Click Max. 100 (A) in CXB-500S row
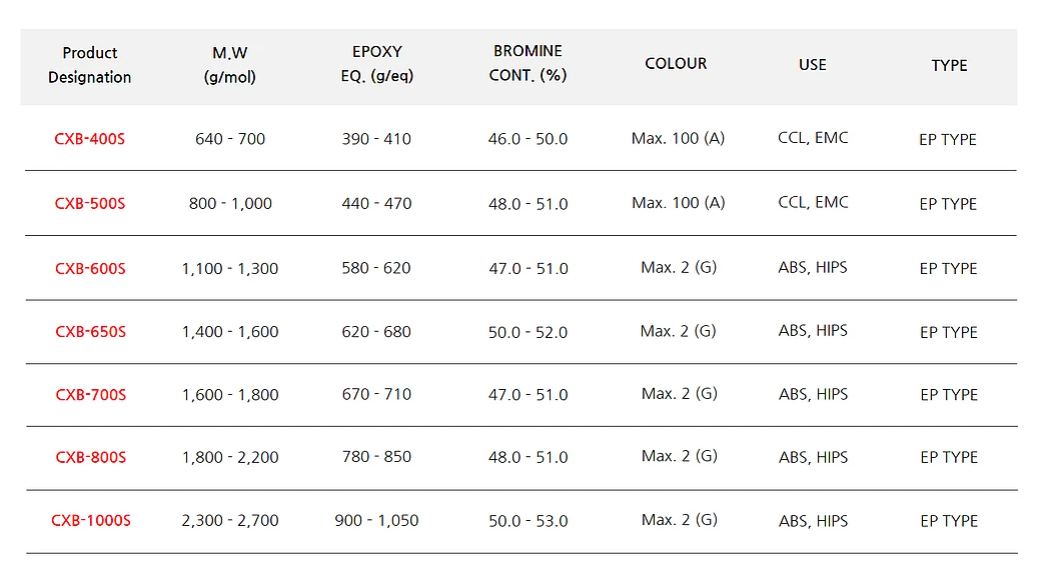Image resolution: width=1039 pixels, height=580 pixels. (x=679, y=203)
